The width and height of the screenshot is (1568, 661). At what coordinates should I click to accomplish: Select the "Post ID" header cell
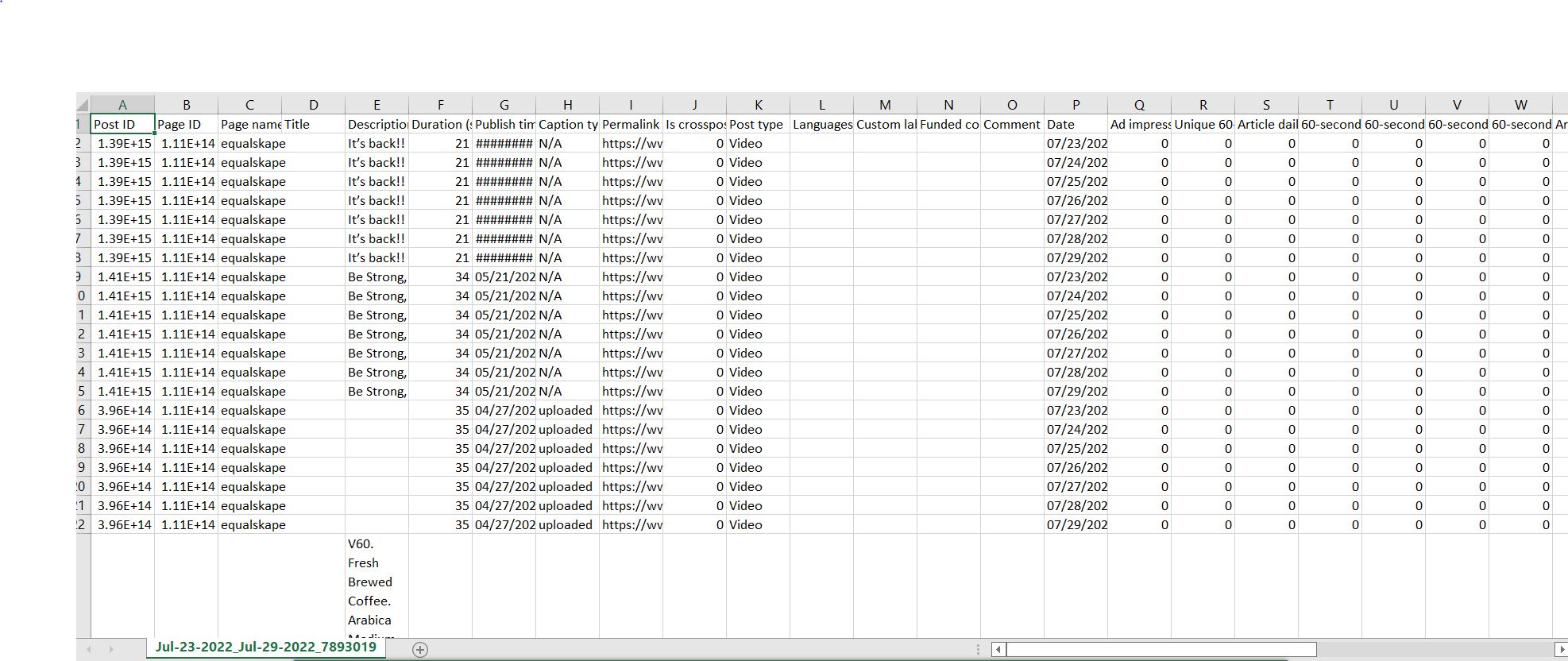tap(122, 124)
